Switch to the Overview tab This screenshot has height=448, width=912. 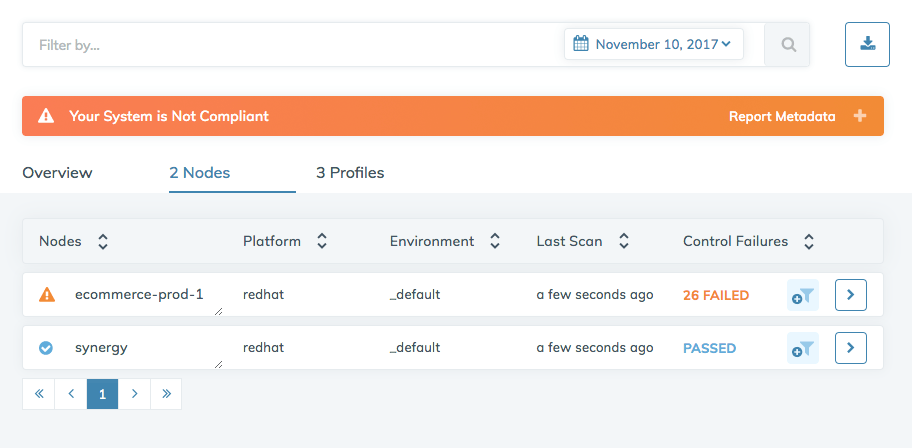57,173
